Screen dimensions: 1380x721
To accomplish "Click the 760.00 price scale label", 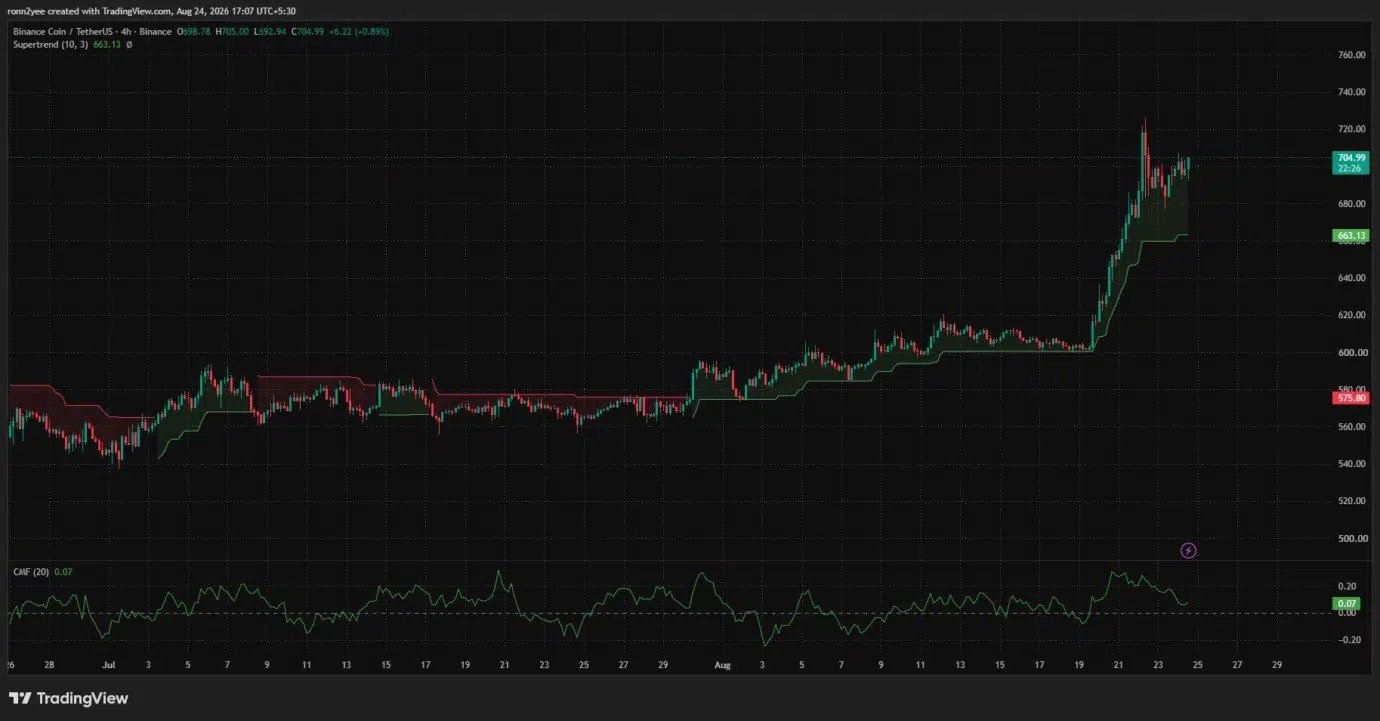I will click(1351, 55).
